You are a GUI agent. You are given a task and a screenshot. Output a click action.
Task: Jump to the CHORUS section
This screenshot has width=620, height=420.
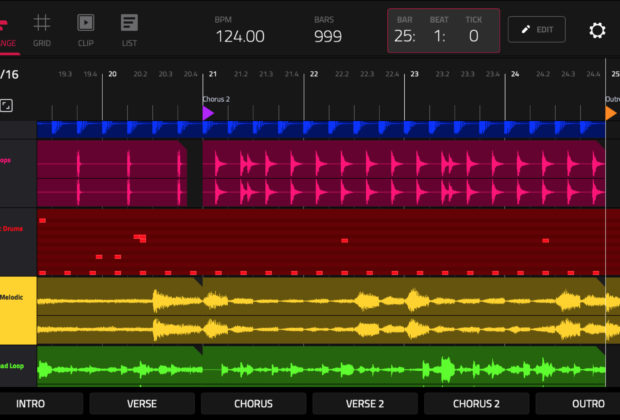[x=253, y=404]
